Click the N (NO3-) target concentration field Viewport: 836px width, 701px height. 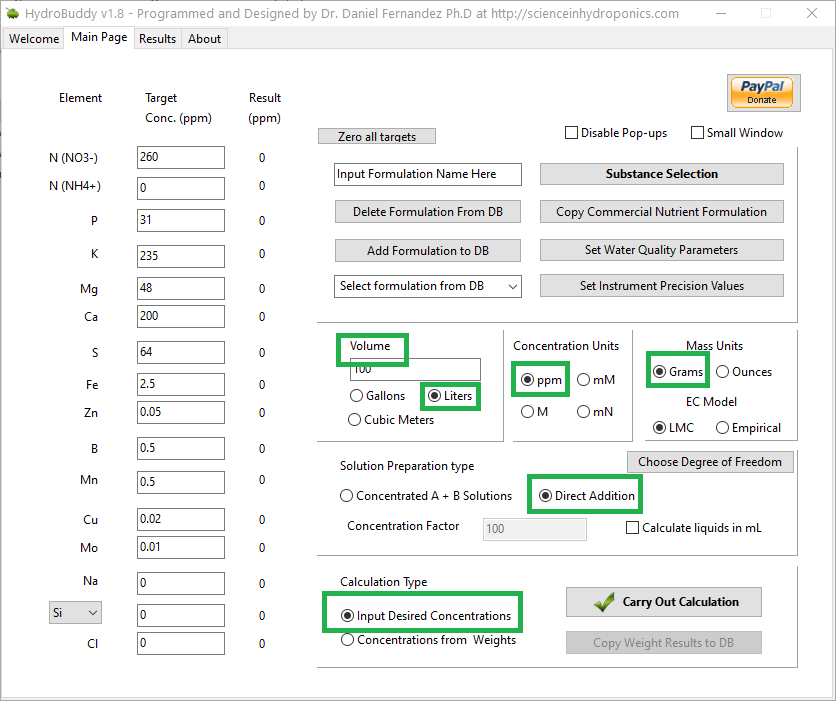[x=181, y=157]
